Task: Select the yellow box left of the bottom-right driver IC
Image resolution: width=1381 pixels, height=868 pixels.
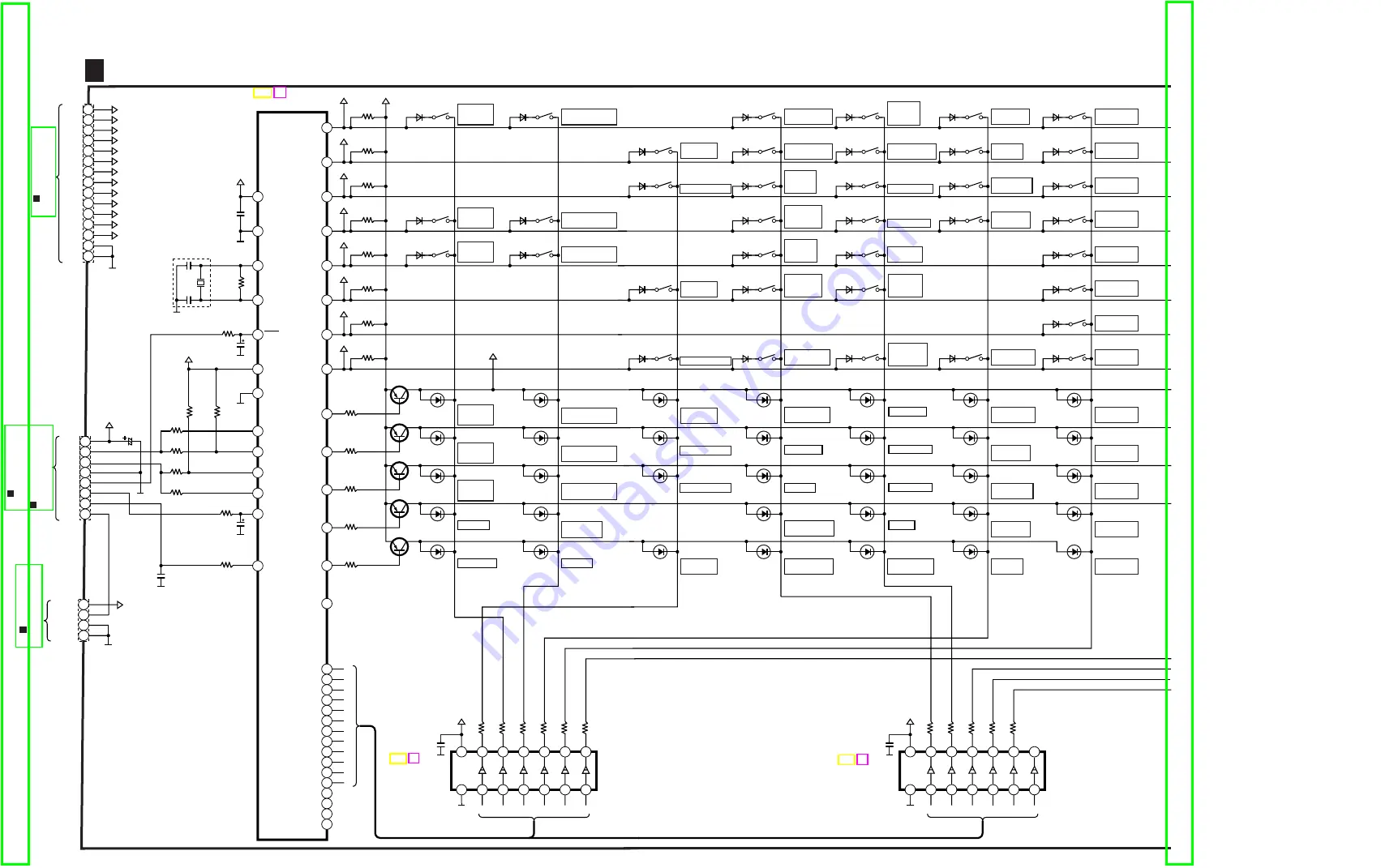Action: pos(846,759)
